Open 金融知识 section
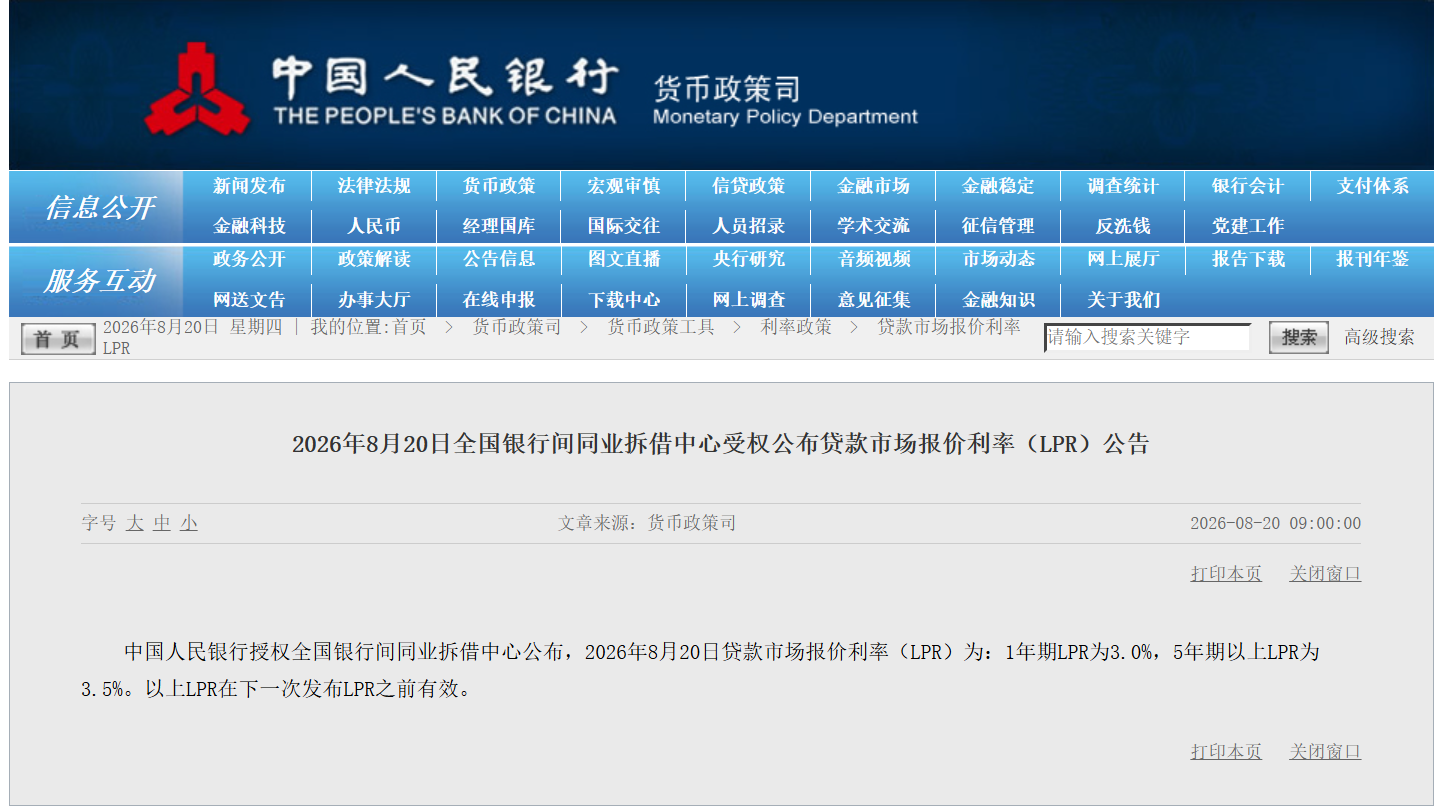The height and width of the screenshot is (810, 1437). coord(999,299)
